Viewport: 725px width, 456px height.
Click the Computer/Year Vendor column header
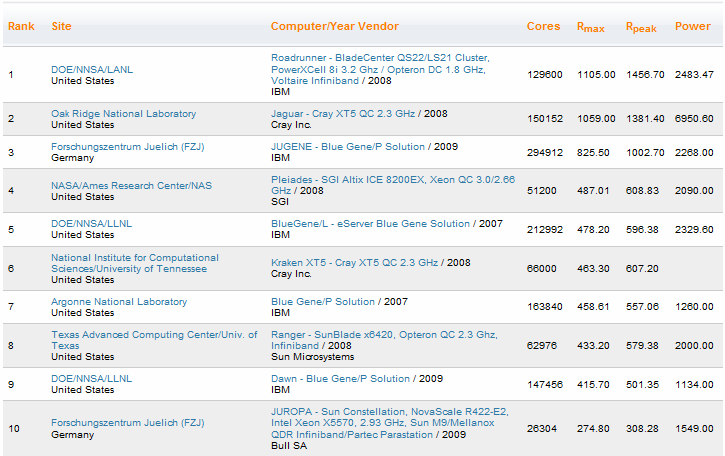pyautogui.click(x=335, y=26)
